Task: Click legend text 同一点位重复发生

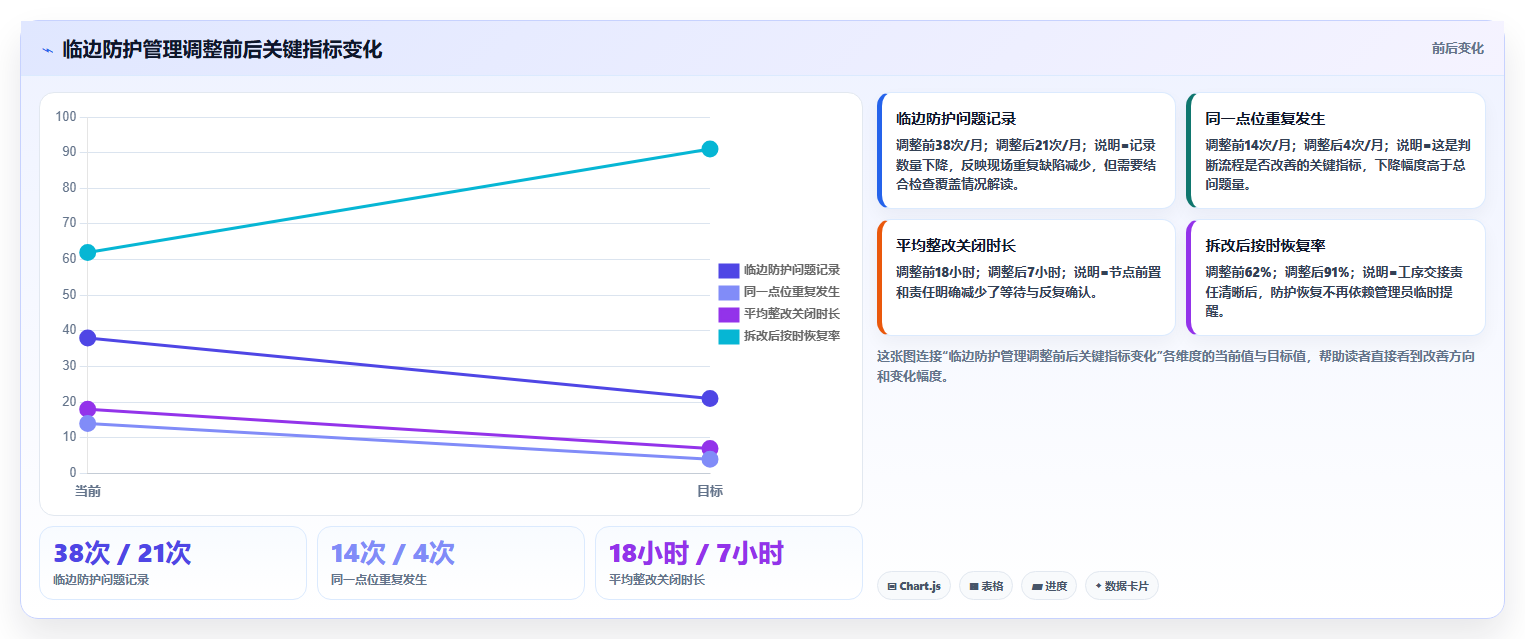Action: (792, 292)
